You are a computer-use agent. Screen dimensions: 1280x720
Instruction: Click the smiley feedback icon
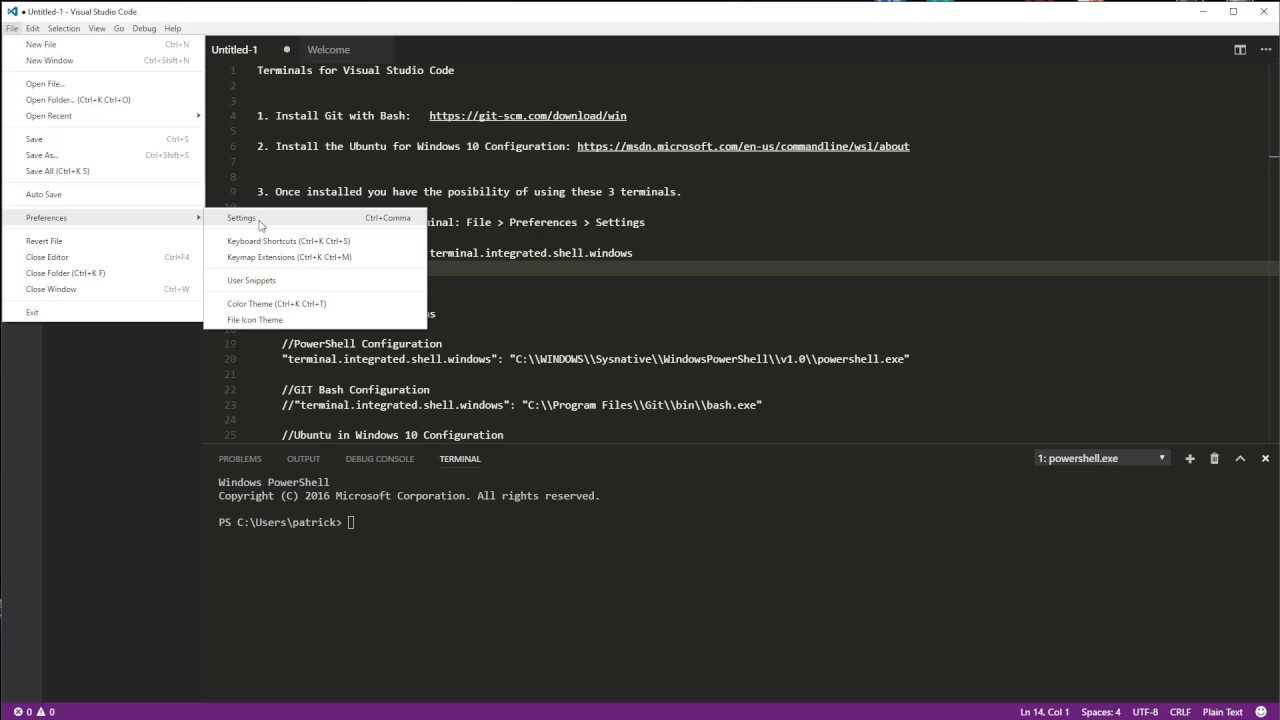[x=1260, y=712]
